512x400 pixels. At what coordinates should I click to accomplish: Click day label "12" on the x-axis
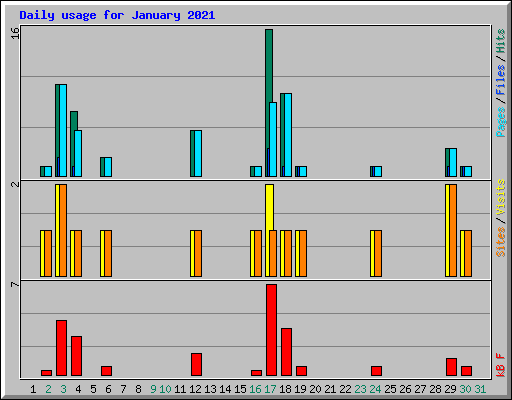tap(195, 389)
